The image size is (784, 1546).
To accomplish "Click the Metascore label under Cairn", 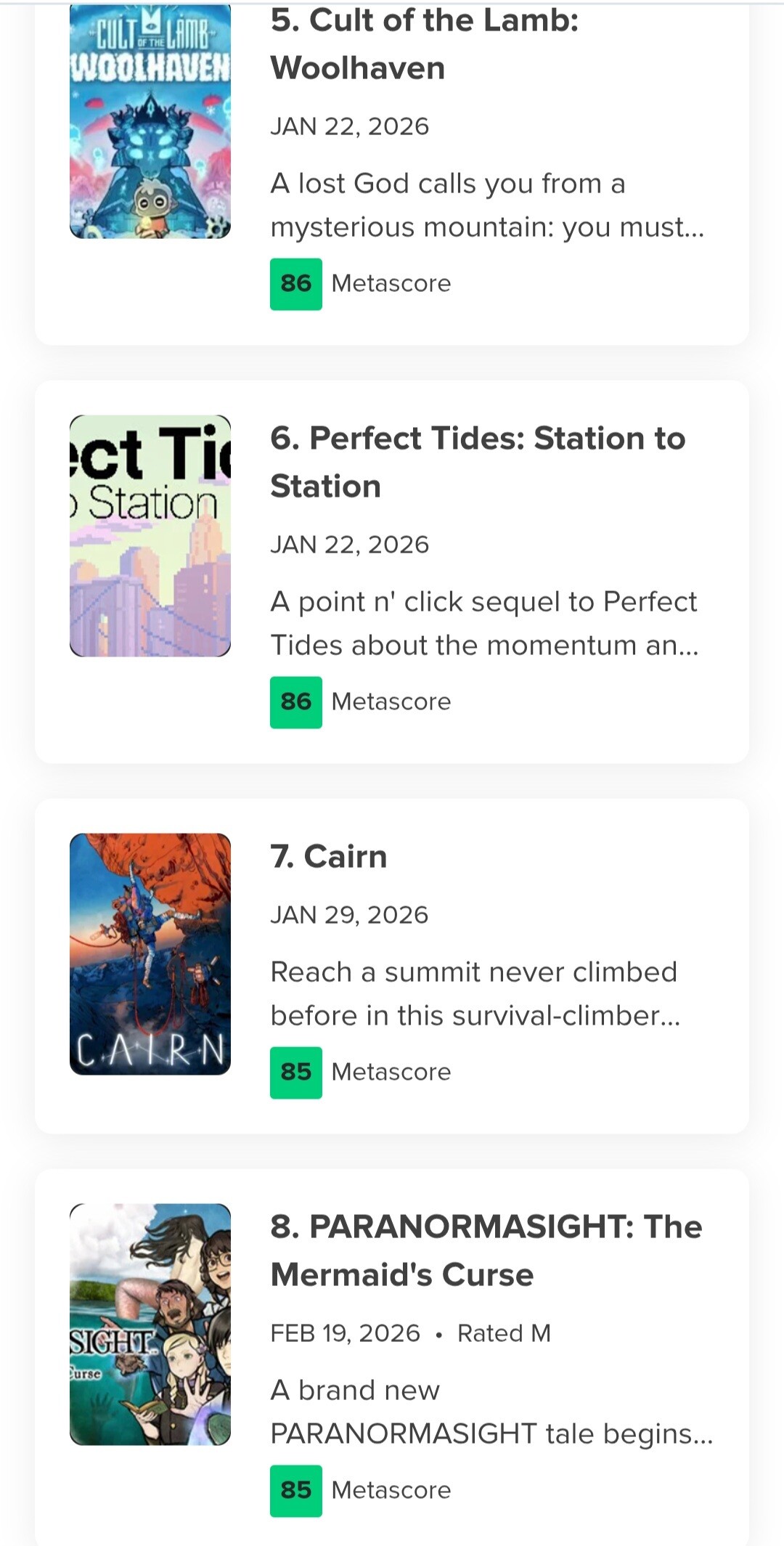I will (391, 1073).
